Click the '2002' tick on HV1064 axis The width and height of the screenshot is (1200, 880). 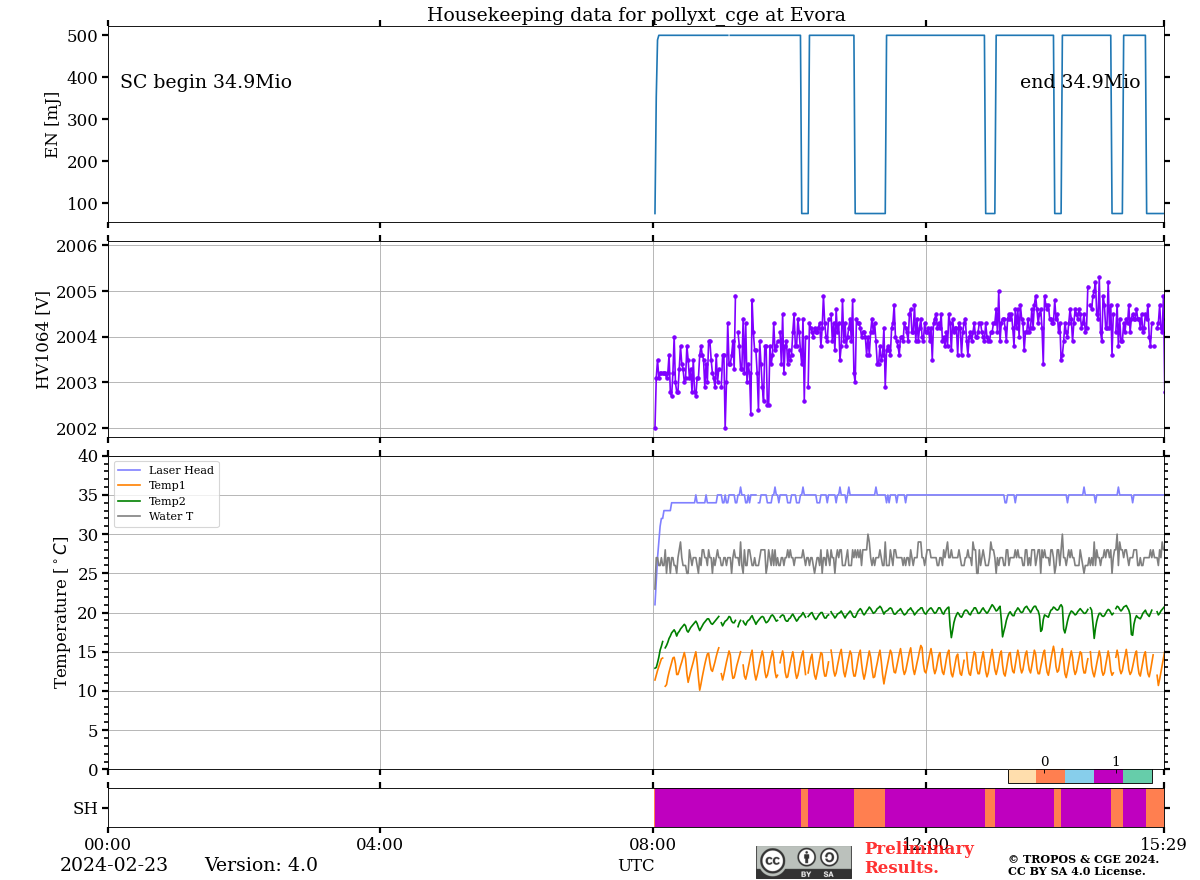[77, 428]
